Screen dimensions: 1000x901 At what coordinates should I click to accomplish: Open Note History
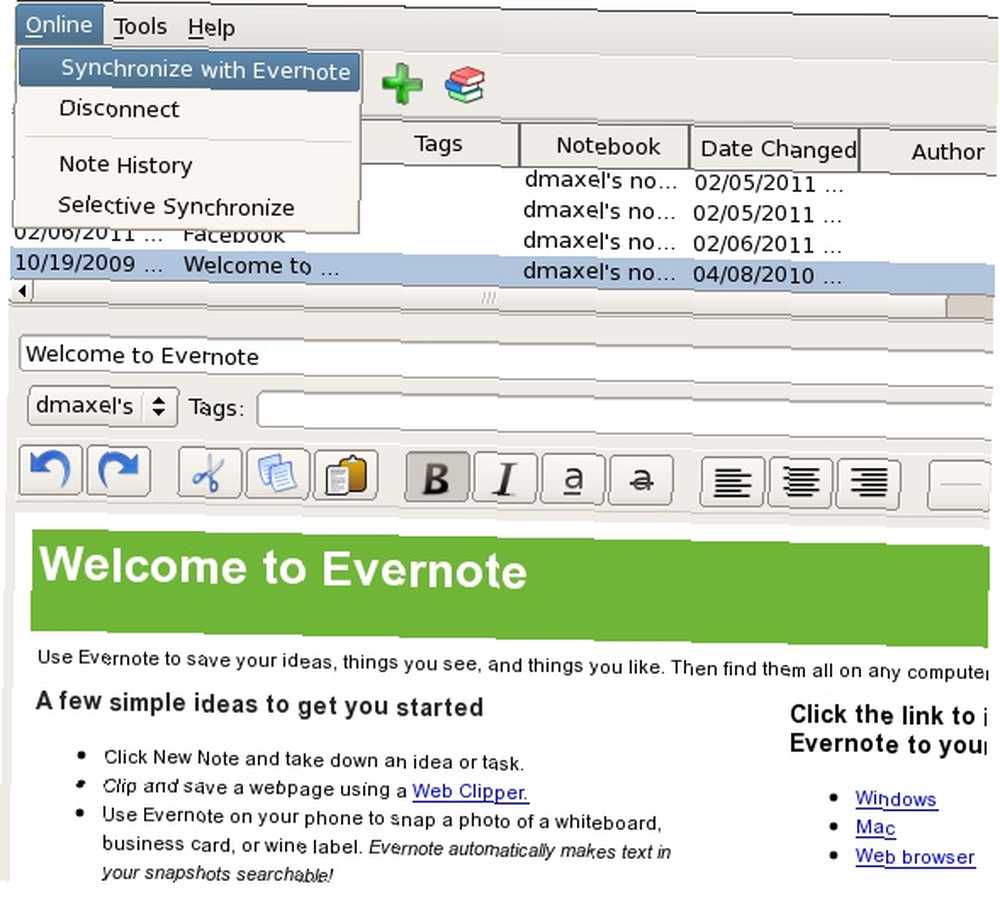pyautogui.click(x=126, y=165)
